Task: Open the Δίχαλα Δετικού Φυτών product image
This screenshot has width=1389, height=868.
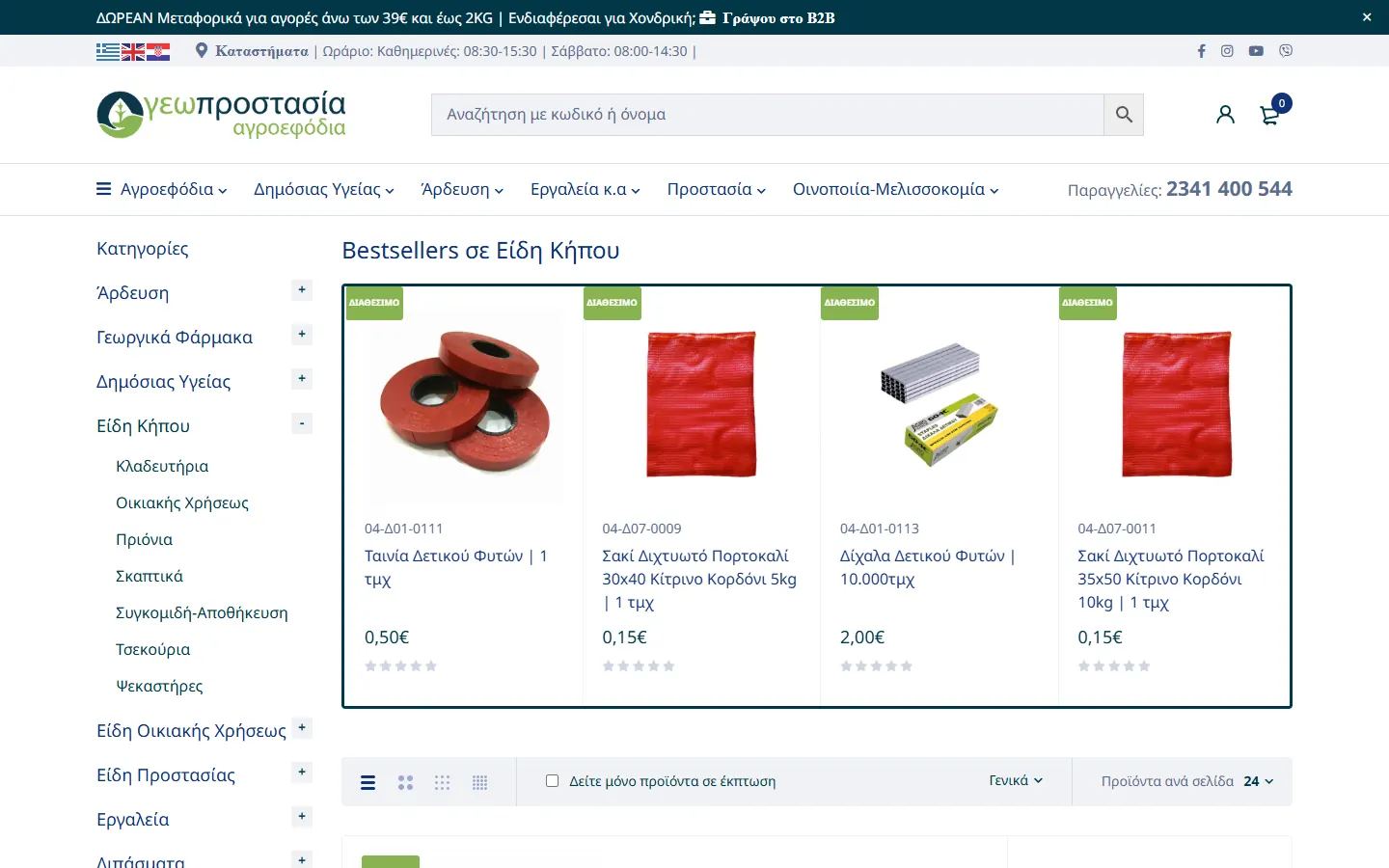Action: 940,405
